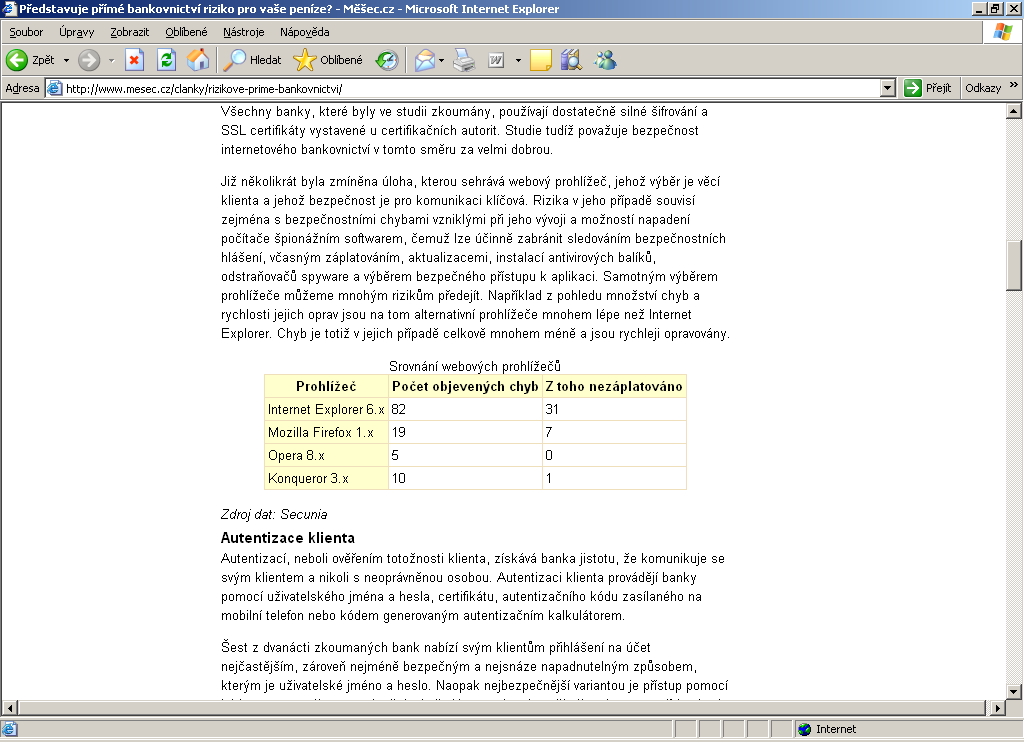
Task: Click the greyed Forward arrow icon
Action: point(89,60)
